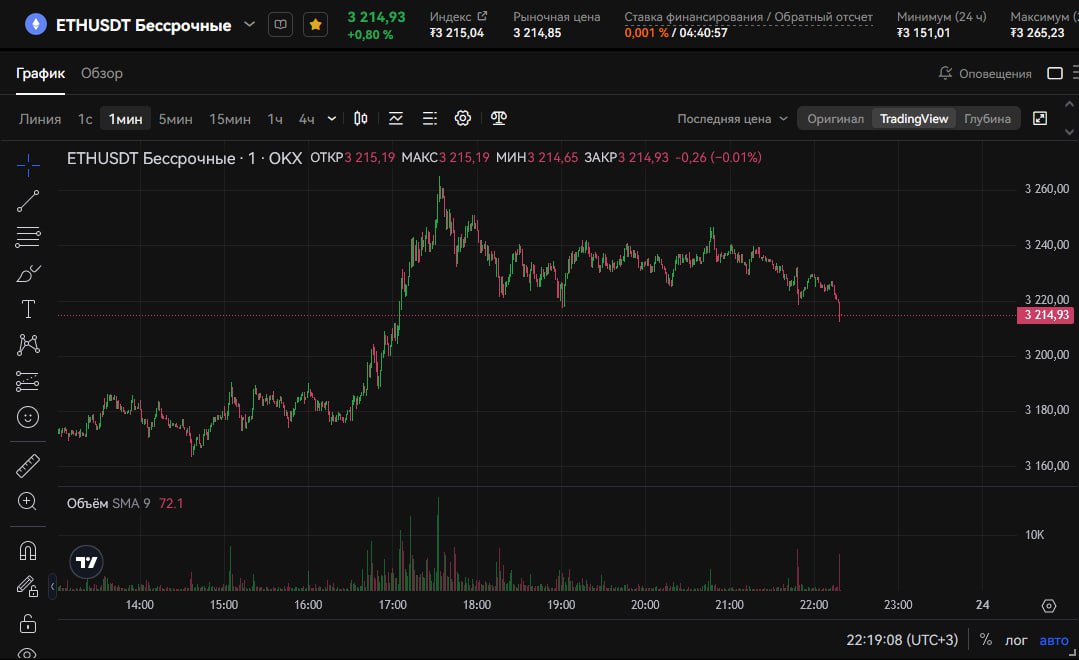Select 4ч timeframe

[x=306, y=119]
